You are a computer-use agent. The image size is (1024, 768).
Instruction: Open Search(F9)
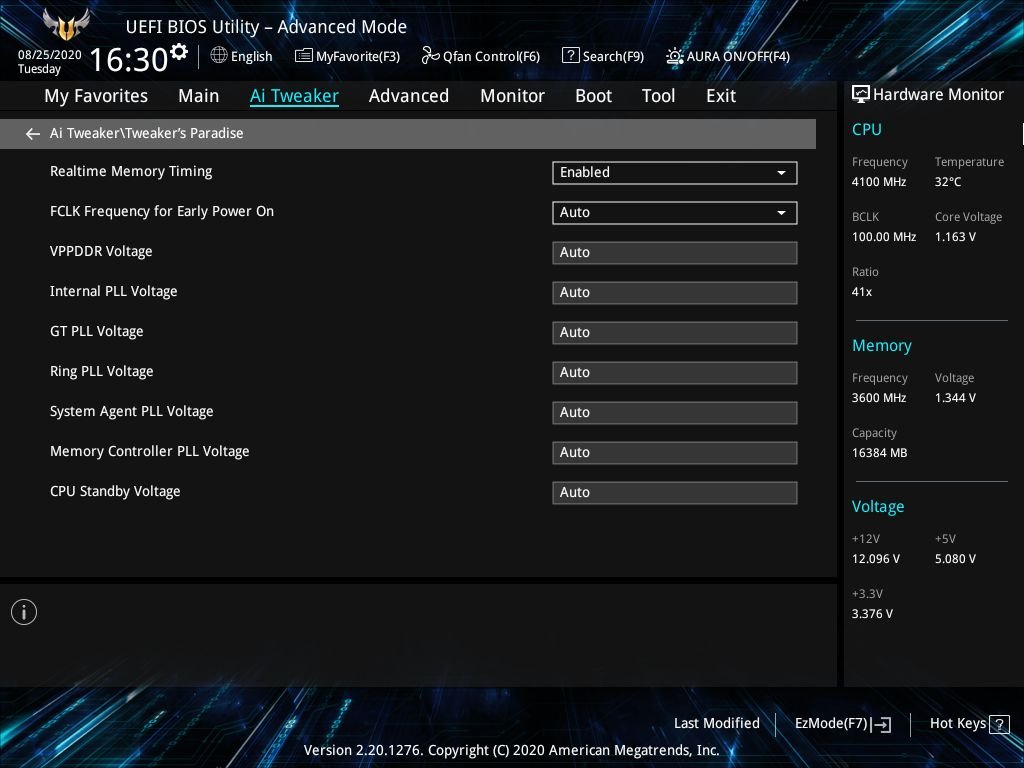click(603, 56)
